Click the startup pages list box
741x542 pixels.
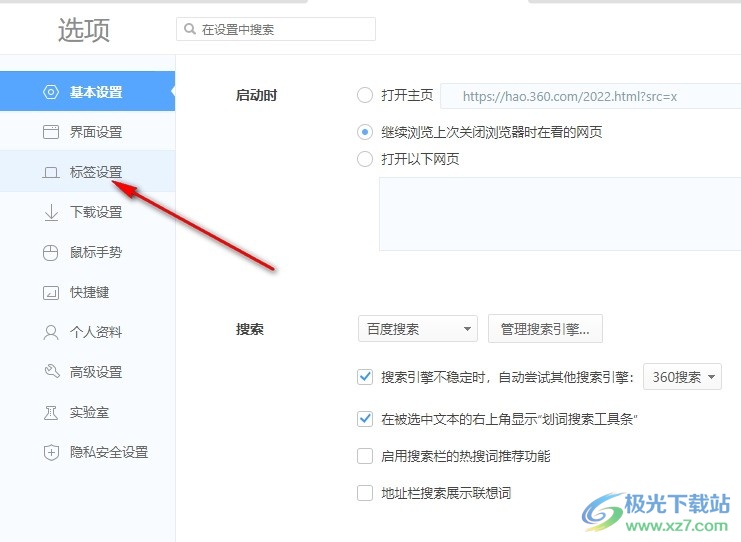tap(560, 214)
